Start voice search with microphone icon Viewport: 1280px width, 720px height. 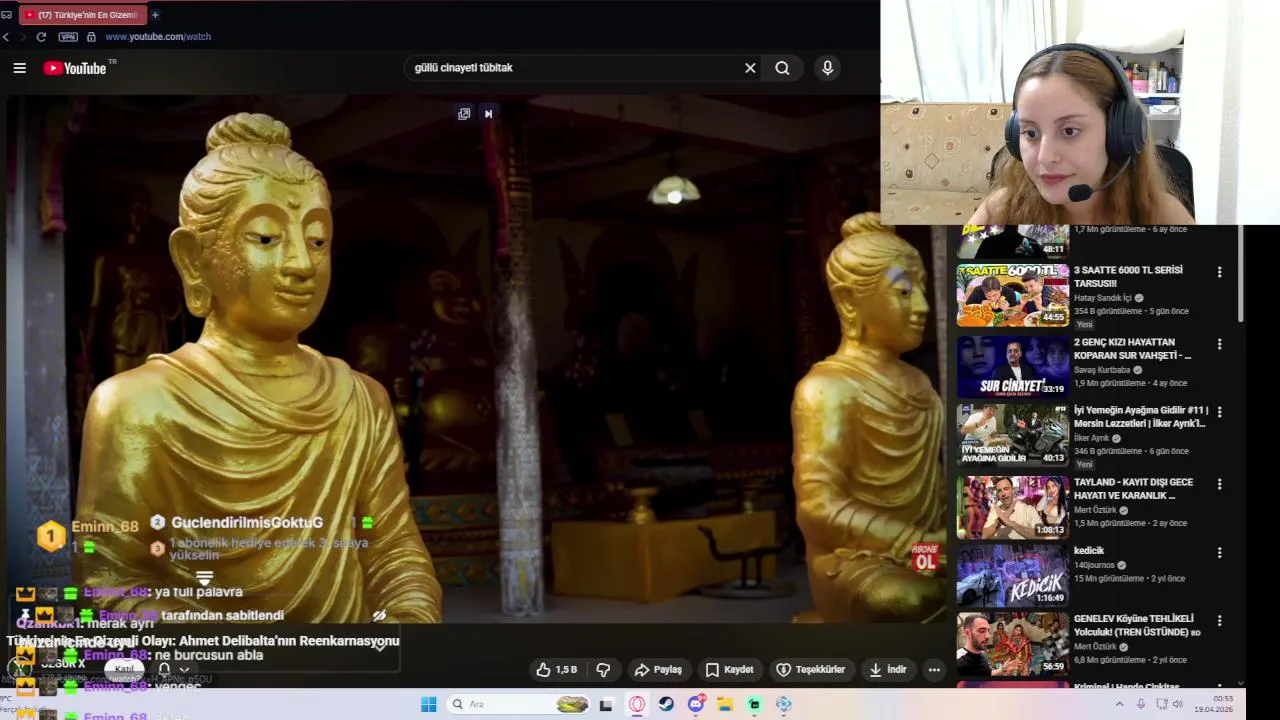(827, 68)
